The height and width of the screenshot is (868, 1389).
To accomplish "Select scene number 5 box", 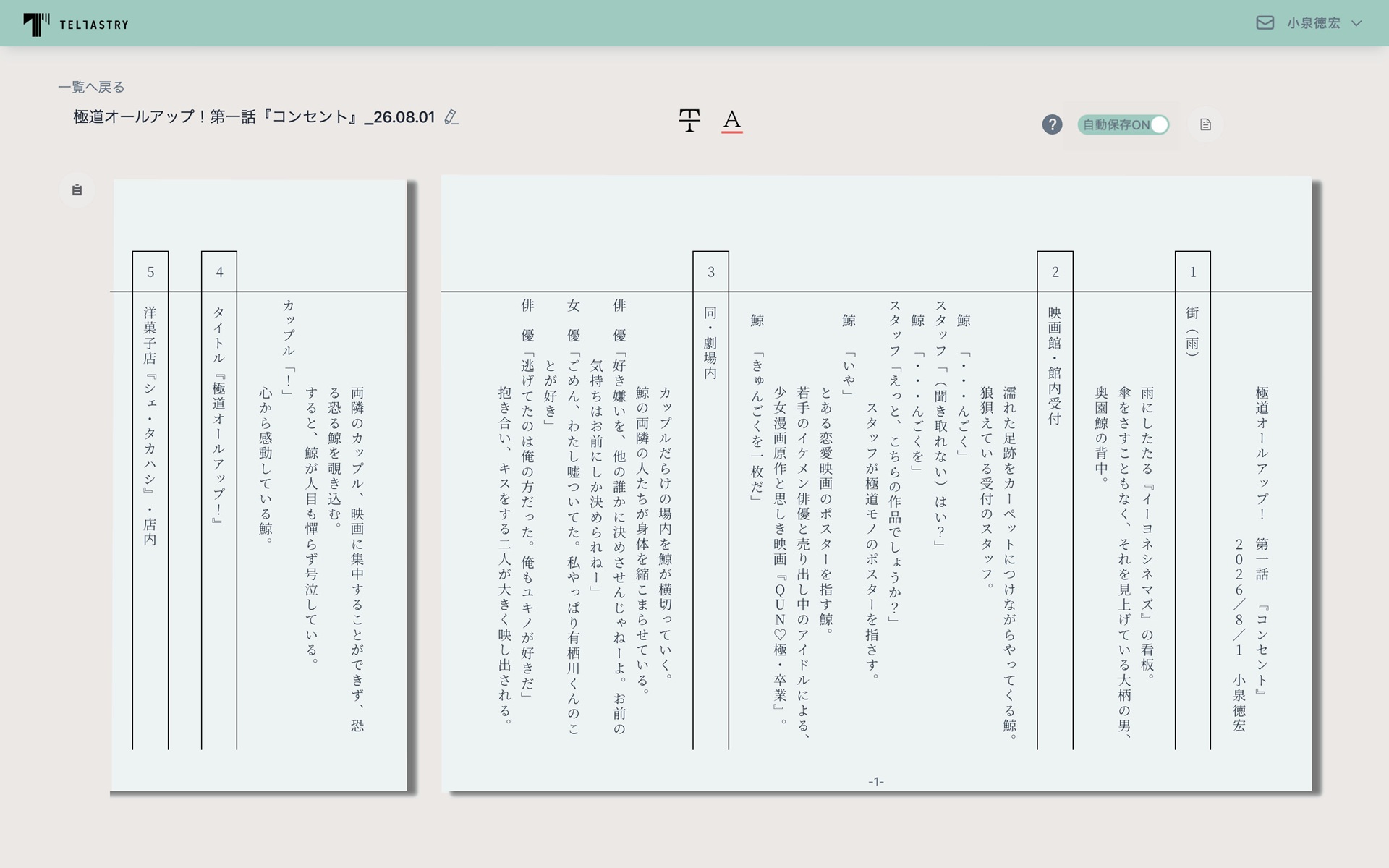I will point(150,272).
